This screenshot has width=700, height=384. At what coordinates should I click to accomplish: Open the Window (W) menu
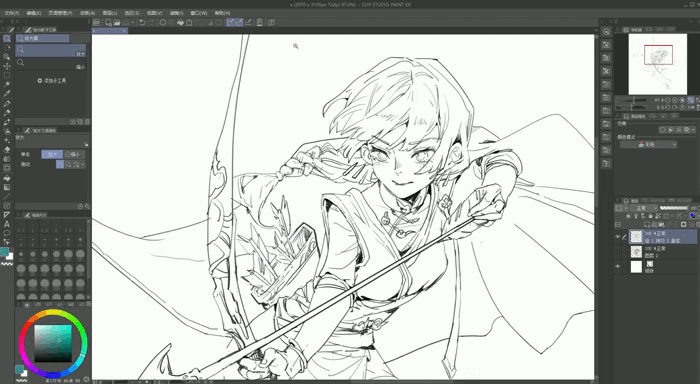[199, 13]
